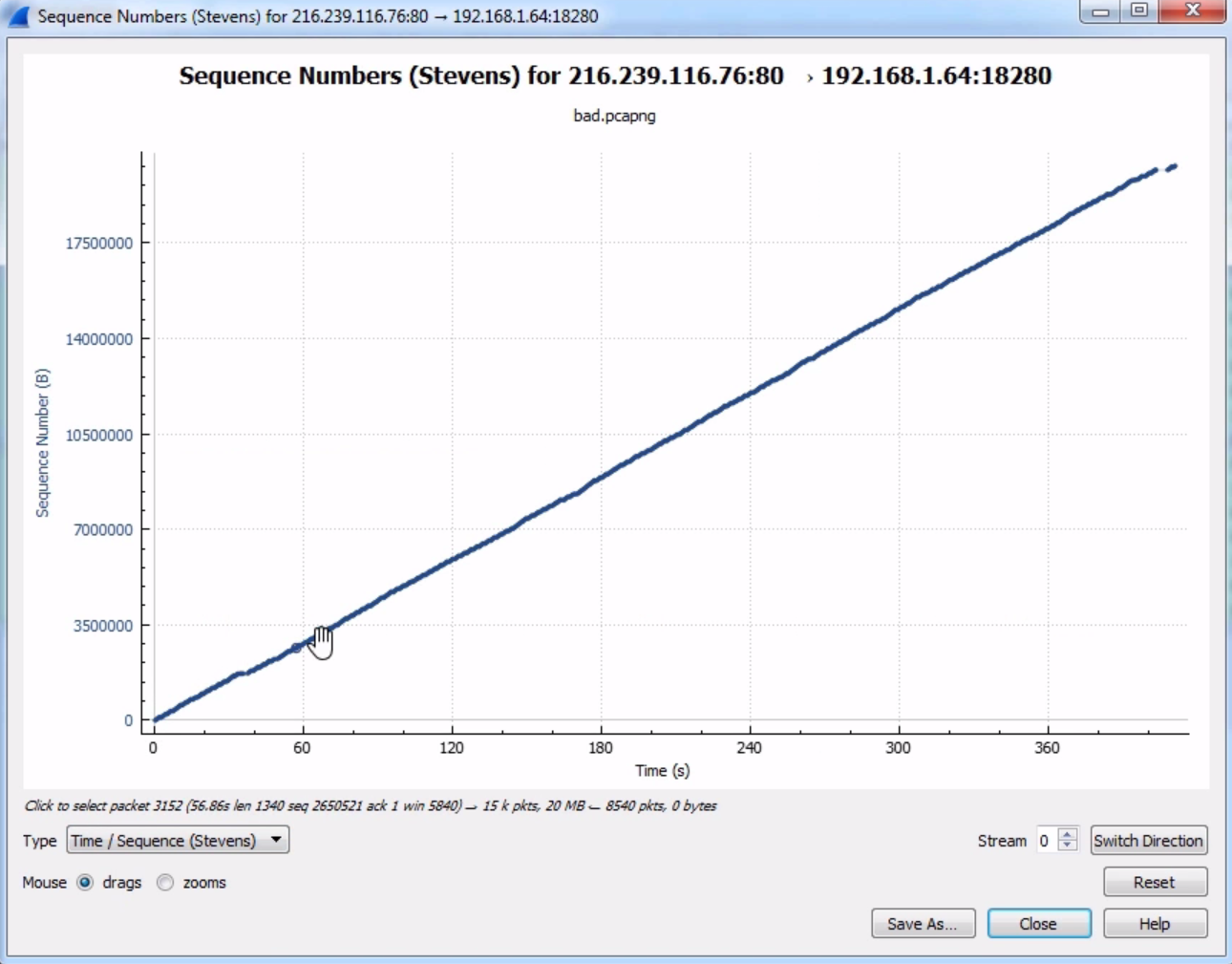This screenshot has height=964, width=1232.
Task: Enable the "zooms" mouse mode radio button
Action: tap(165, 883)
